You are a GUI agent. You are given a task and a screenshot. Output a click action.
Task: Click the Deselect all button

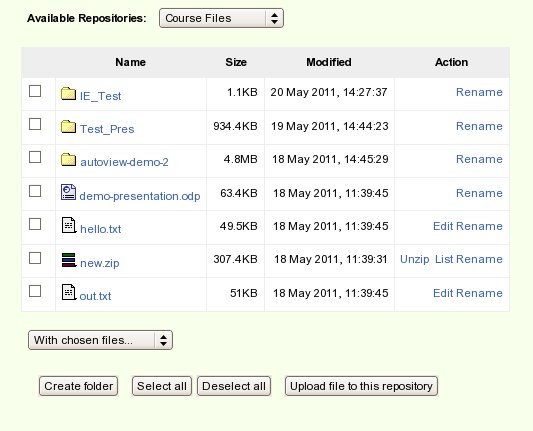(x=234, y=386)
